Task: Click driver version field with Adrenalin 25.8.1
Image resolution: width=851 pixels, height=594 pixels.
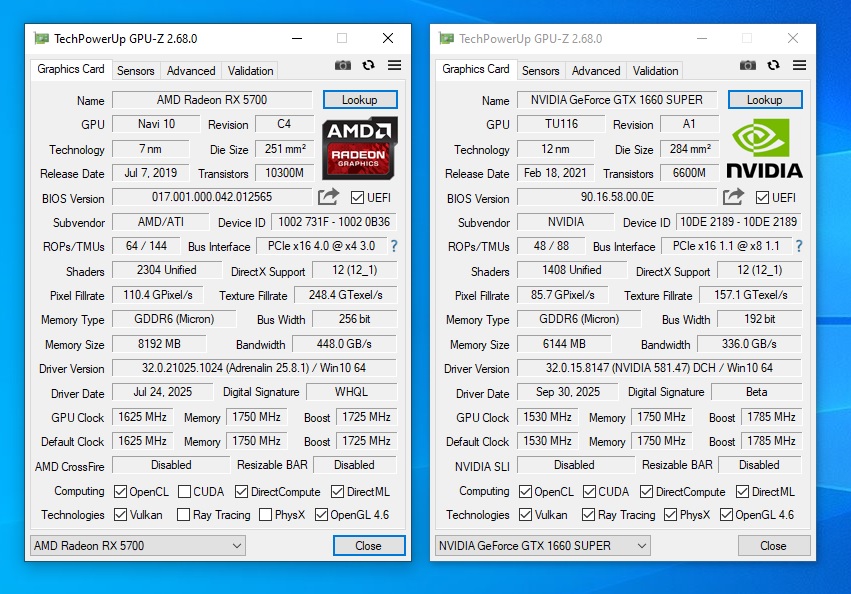Action: (x=255, y=368)
